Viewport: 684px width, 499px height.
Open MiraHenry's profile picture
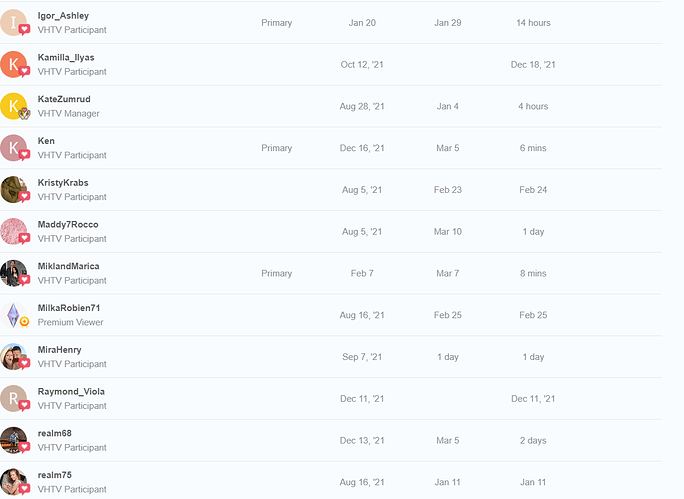click(14, 357)
